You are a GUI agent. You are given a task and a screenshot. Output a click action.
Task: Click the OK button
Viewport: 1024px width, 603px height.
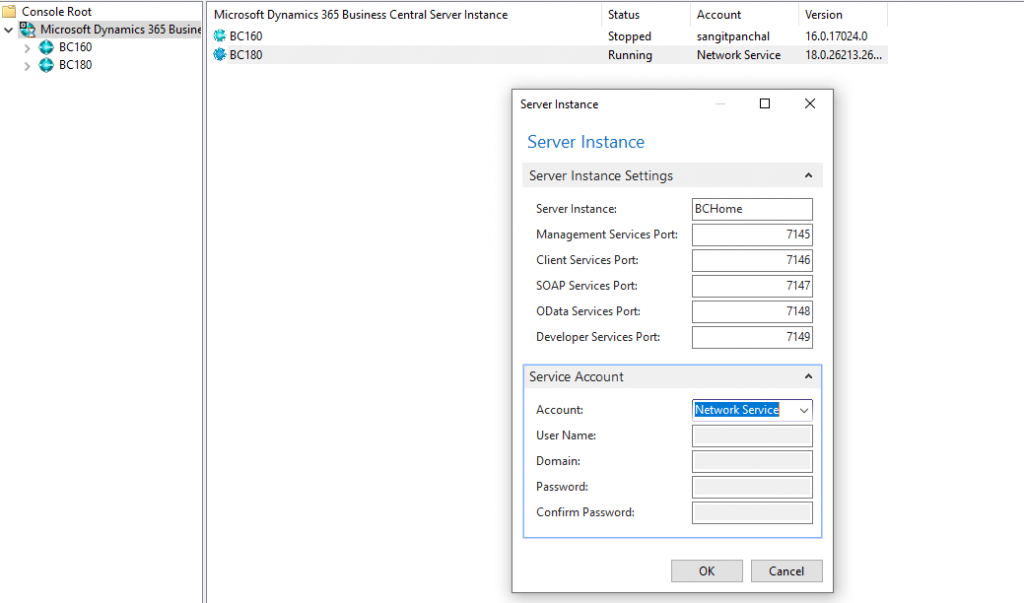(707, 571)
